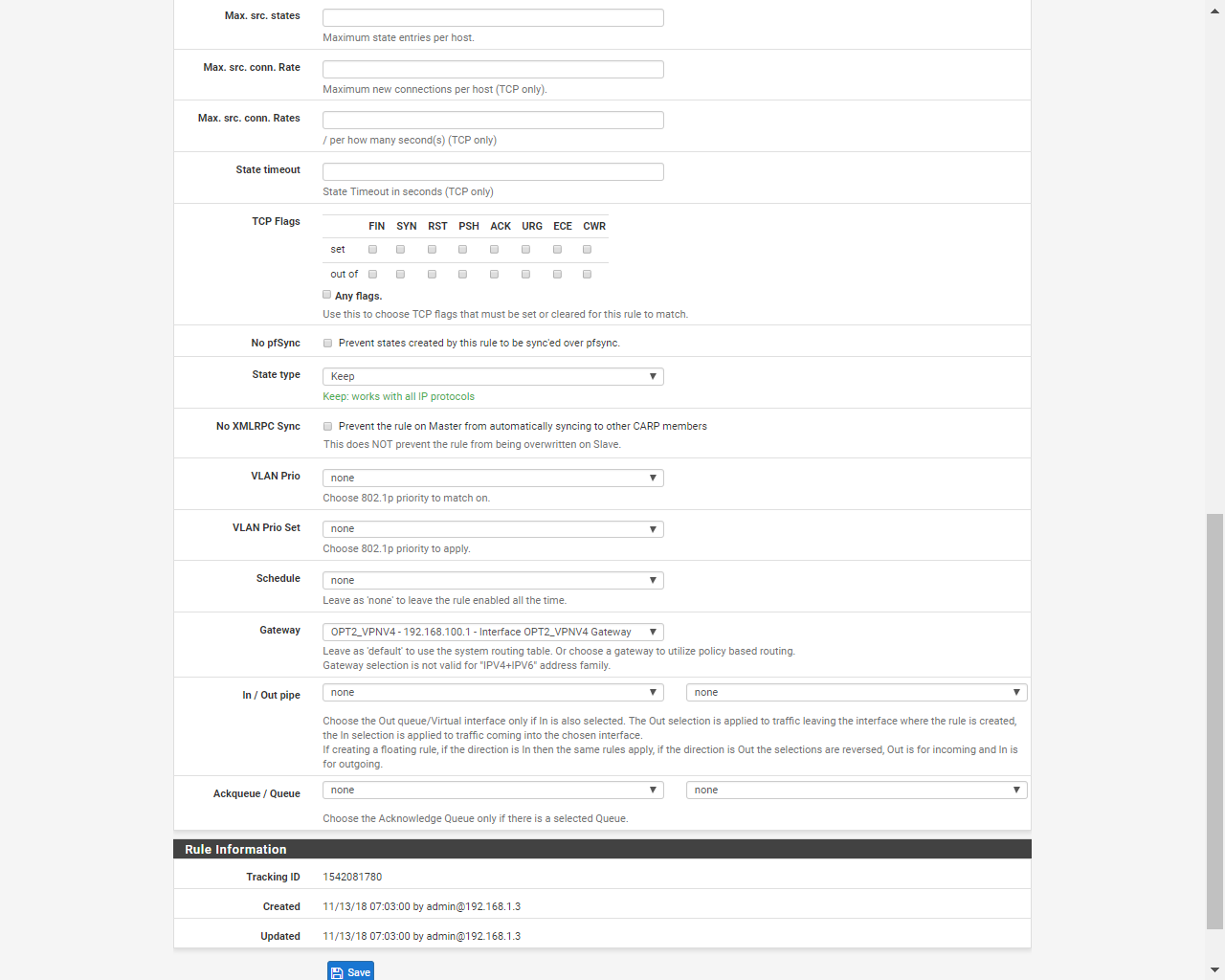This screenshot has height=980, width=1225.
Task: Check the ECE flag in the set row
Action: click(x=558, y=249)
